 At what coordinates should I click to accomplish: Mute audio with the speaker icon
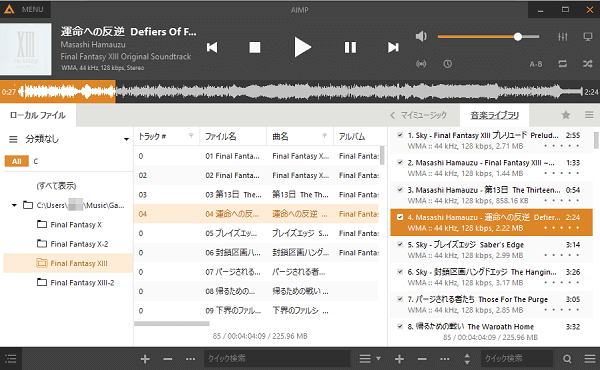tap(421, 36)
